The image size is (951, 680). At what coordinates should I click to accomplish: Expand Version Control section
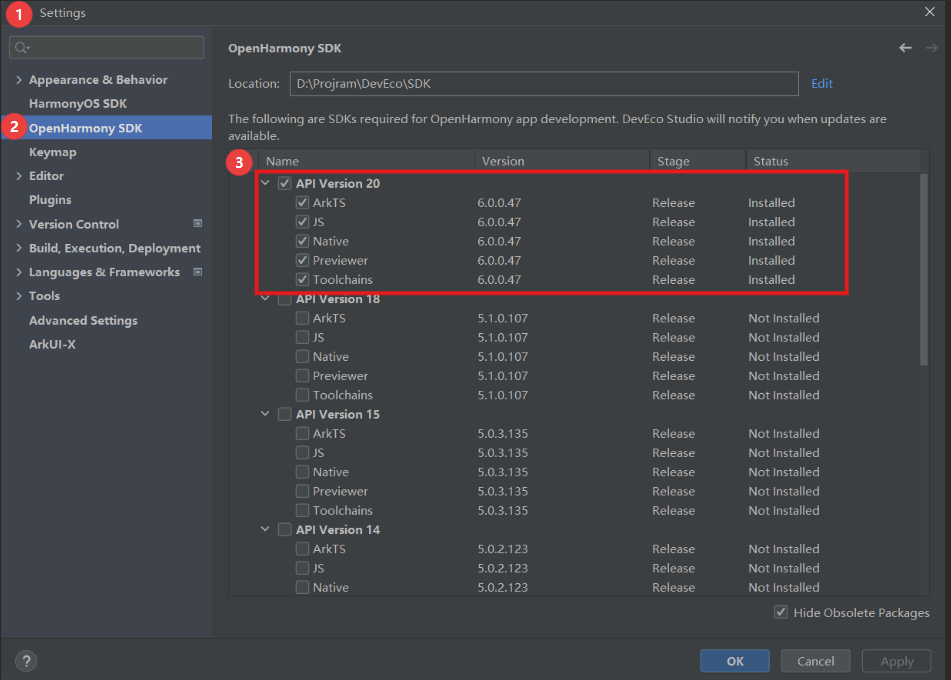click(x=19, y=224)
